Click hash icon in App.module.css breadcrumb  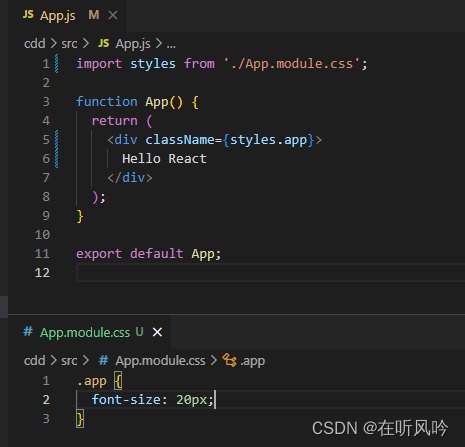click(103, 360)
